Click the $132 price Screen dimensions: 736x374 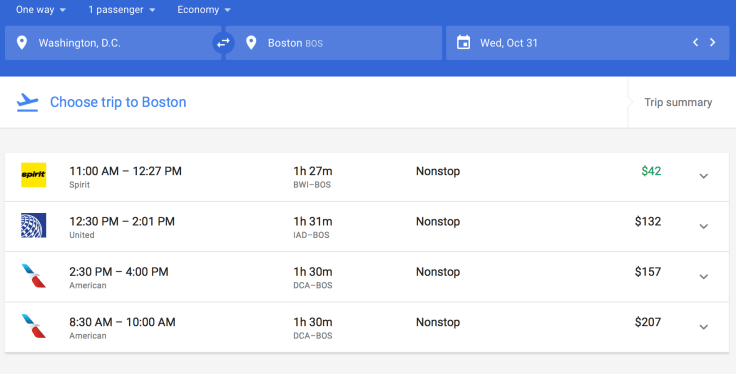pyautogui.click(x=648, y=221)
